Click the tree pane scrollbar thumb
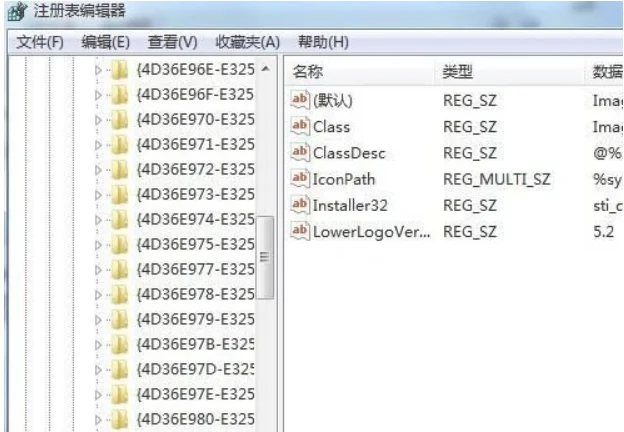 265,257
